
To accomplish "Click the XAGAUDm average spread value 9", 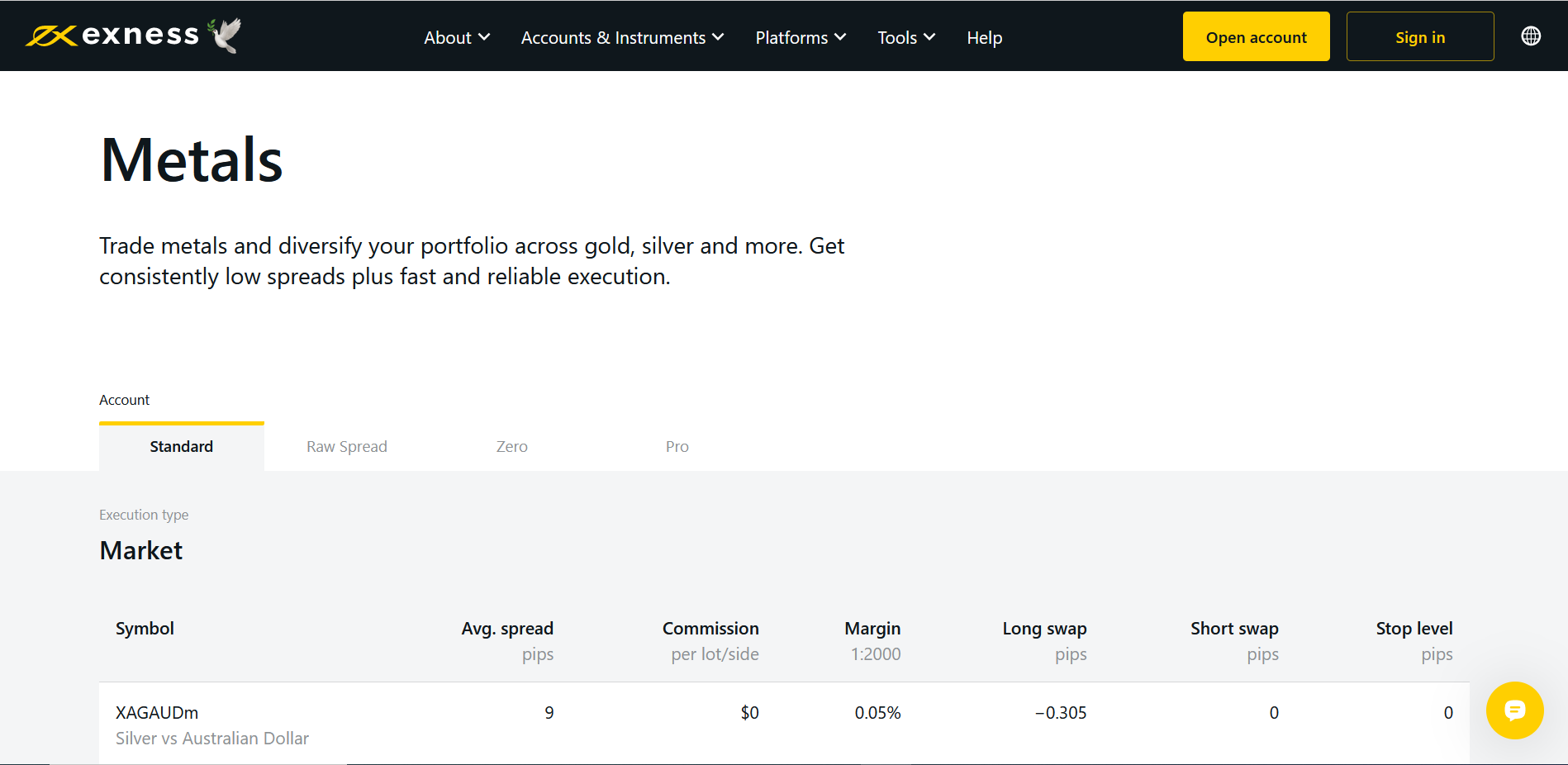I will 549,712.
